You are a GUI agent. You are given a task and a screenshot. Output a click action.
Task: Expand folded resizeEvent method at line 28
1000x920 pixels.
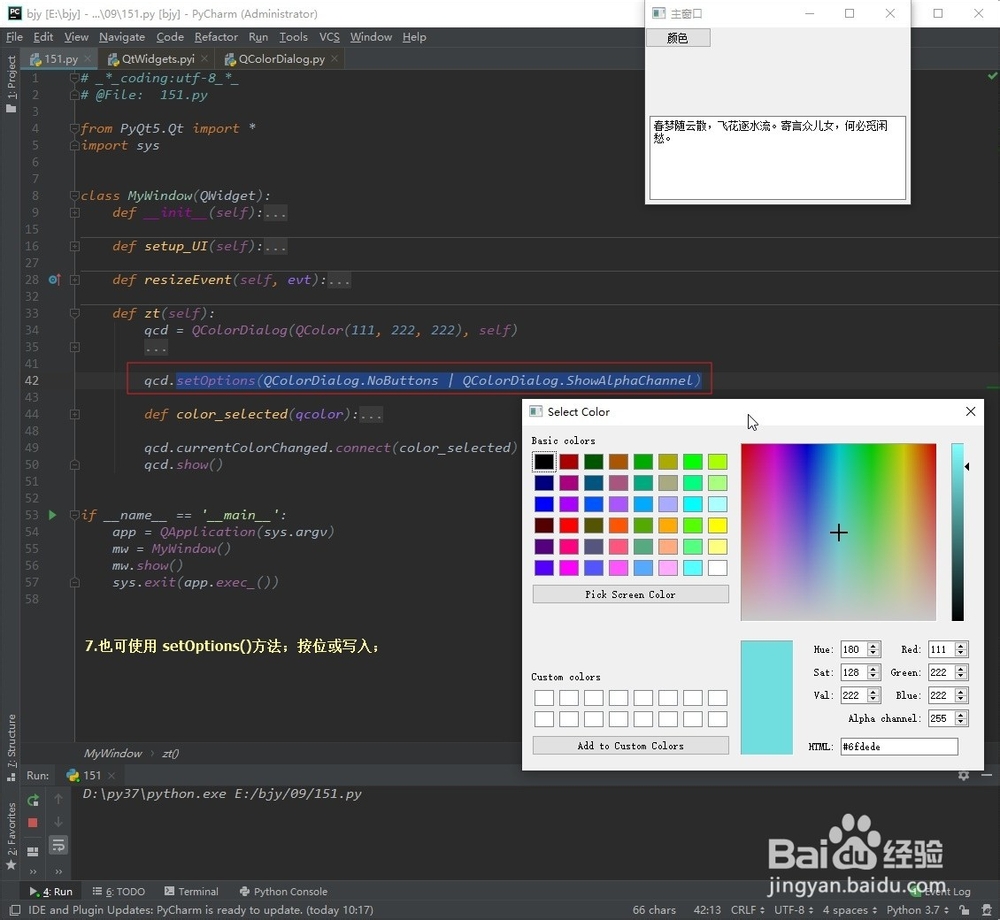point(75,280)
